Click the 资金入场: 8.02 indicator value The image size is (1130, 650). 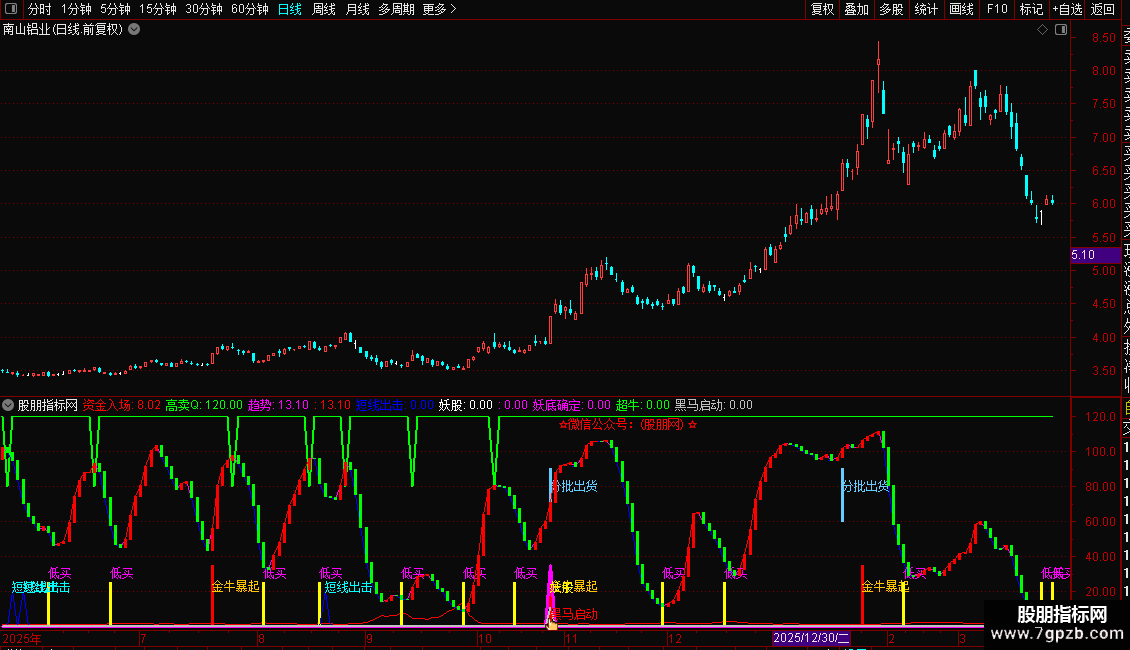click(x=122, y=405)
